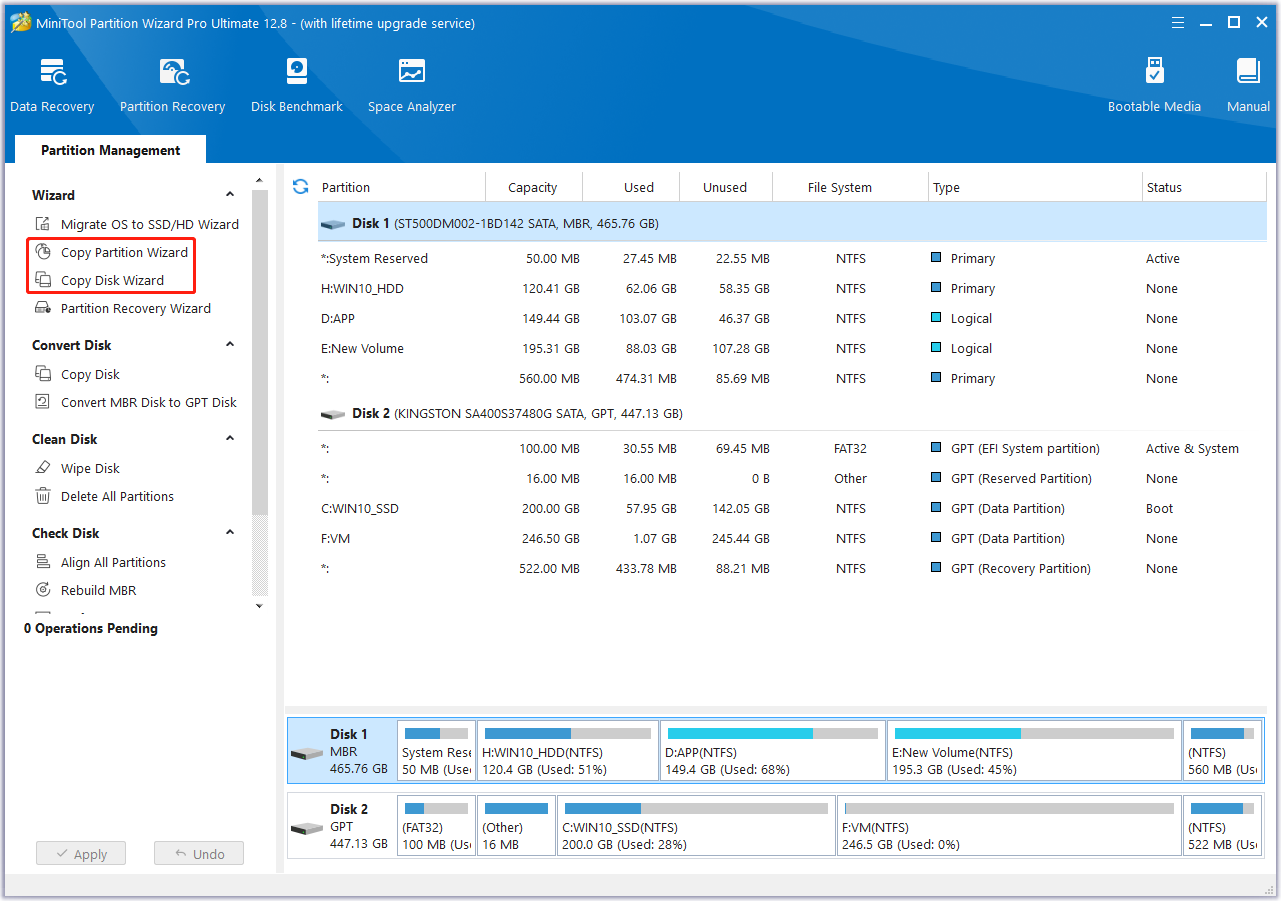Select the Disk 1 header row in list

pyautogui.click(x=792, y=223)
